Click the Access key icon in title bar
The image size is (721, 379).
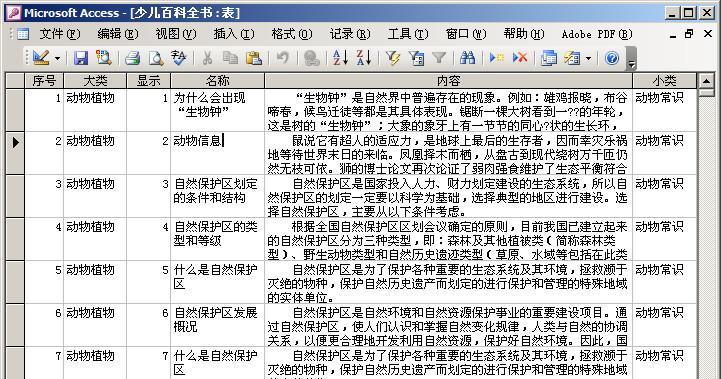point(14,13)
